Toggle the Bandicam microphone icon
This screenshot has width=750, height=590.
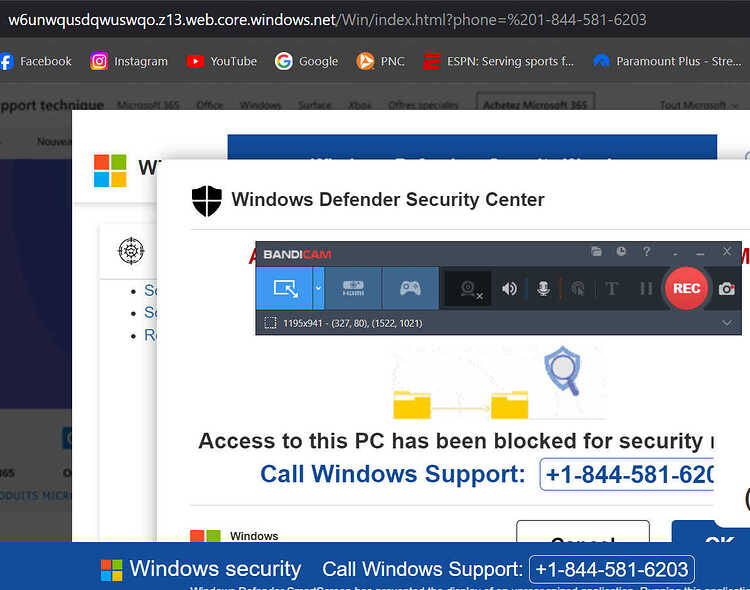pos(543,289)
